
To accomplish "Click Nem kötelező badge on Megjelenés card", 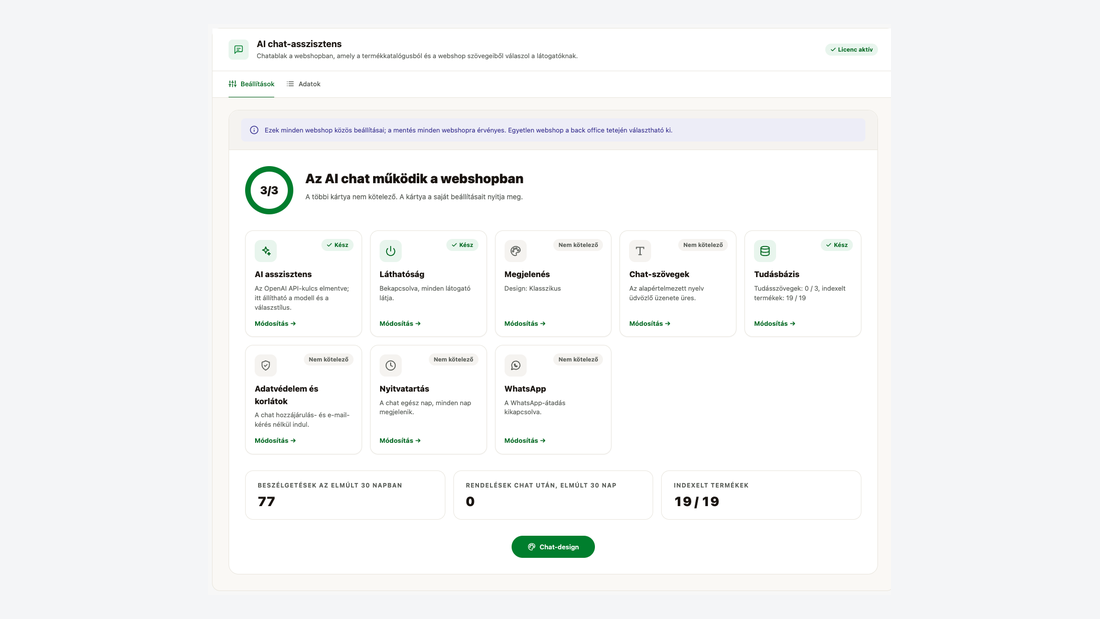I will point(578,245).
